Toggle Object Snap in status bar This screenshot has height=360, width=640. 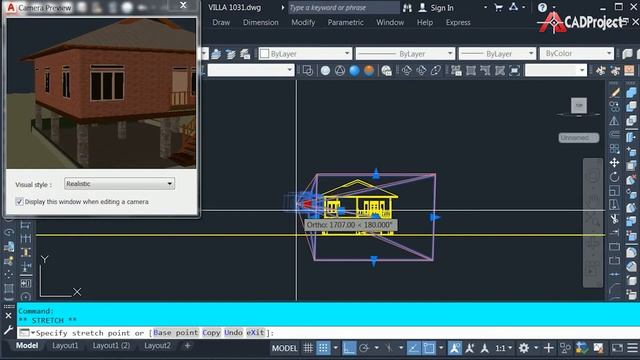pyautogui.click(x=429, y=348)
